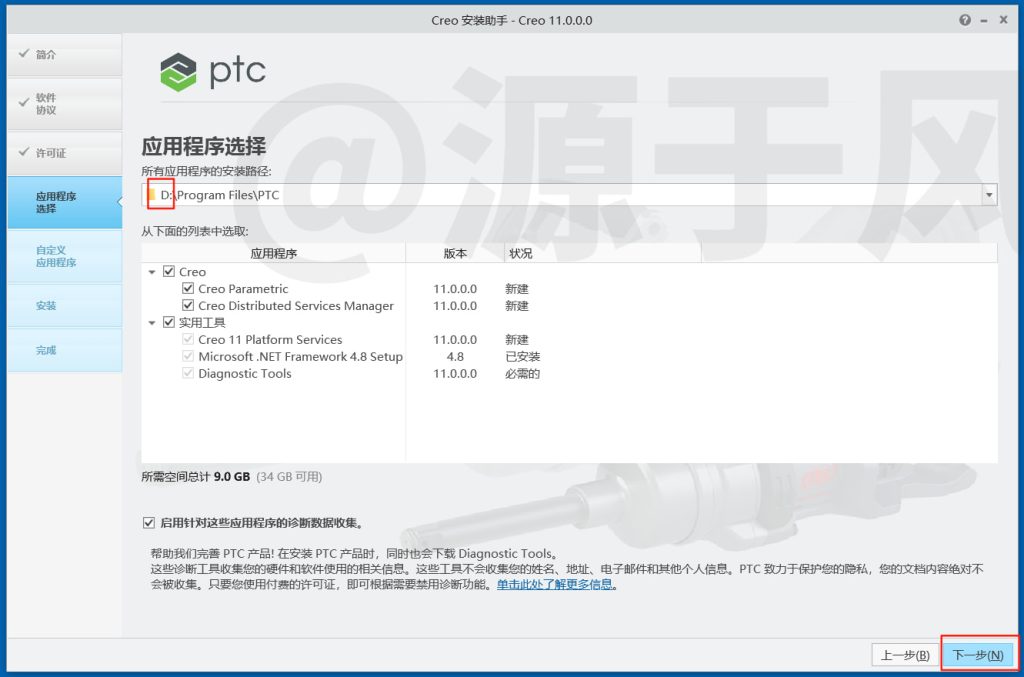This screenshot has height=677, width=1024.
Task: Collapse the 实用工具 tree group
Action: click(x=152, y=323)
